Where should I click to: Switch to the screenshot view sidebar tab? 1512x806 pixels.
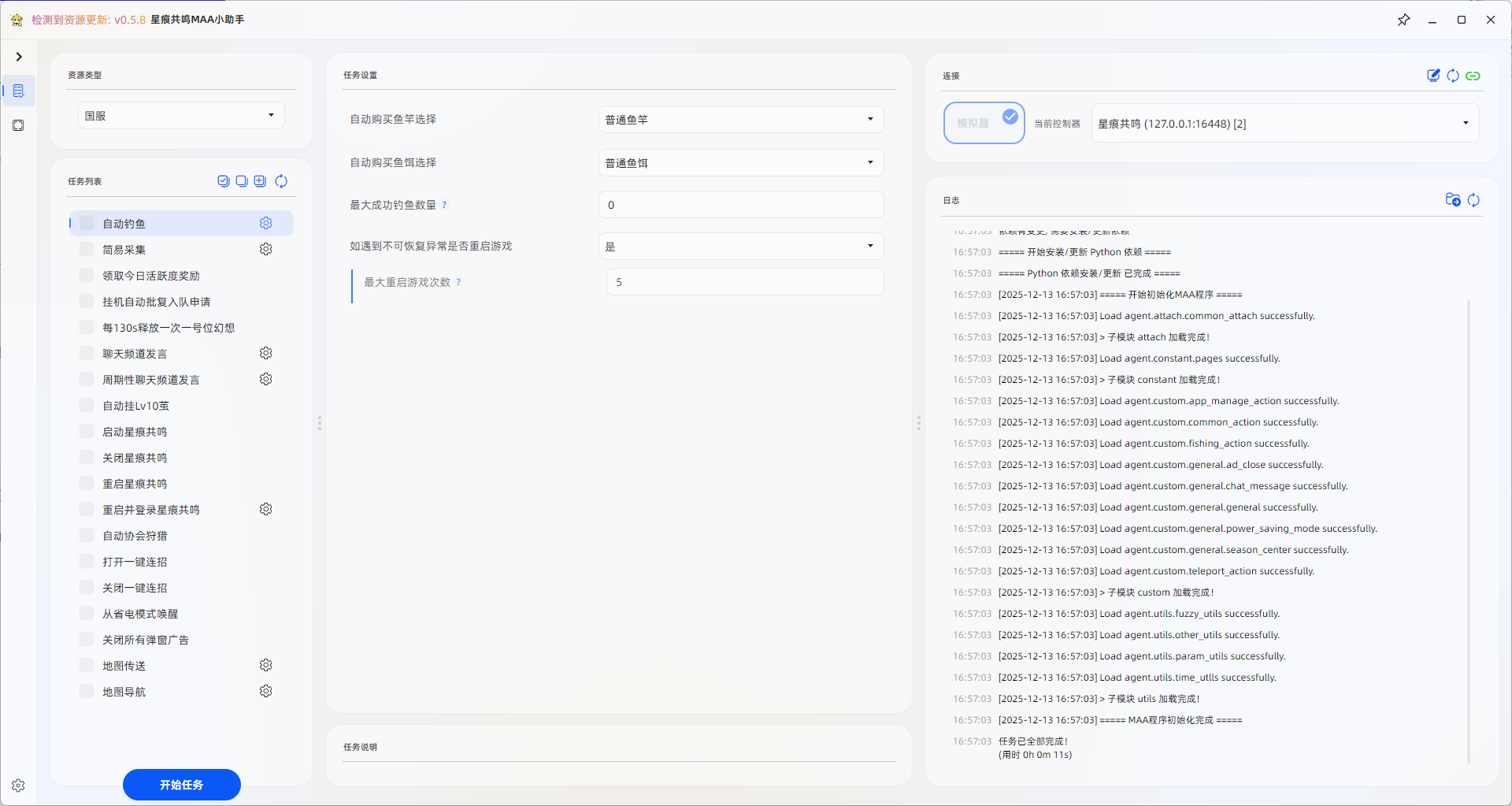[x=18, y=125]
